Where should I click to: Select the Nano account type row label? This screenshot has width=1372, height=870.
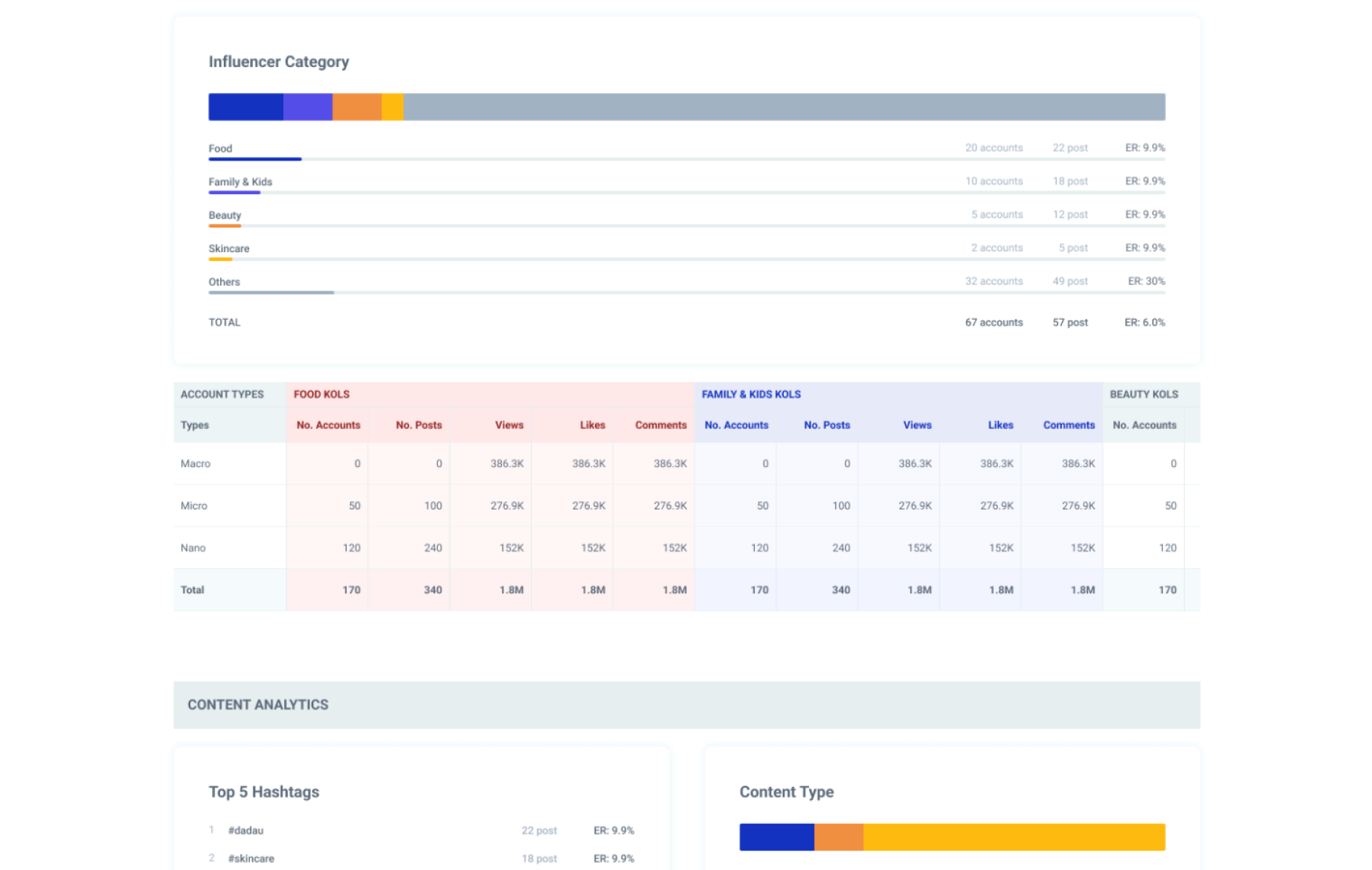pos(193,548)
